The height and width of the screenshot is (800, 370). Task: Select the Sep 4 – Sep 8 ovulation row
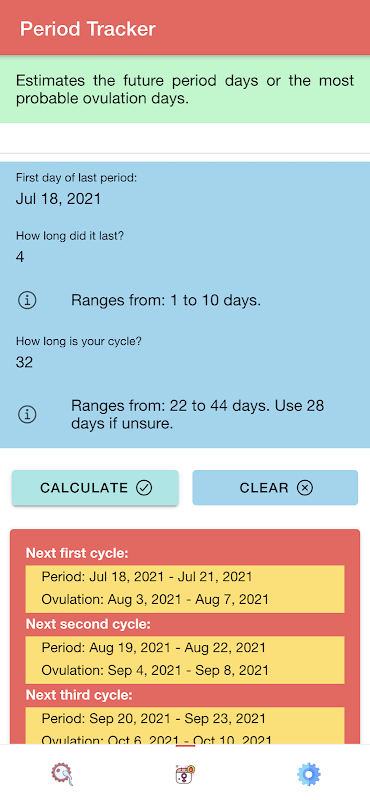point(185,670)
